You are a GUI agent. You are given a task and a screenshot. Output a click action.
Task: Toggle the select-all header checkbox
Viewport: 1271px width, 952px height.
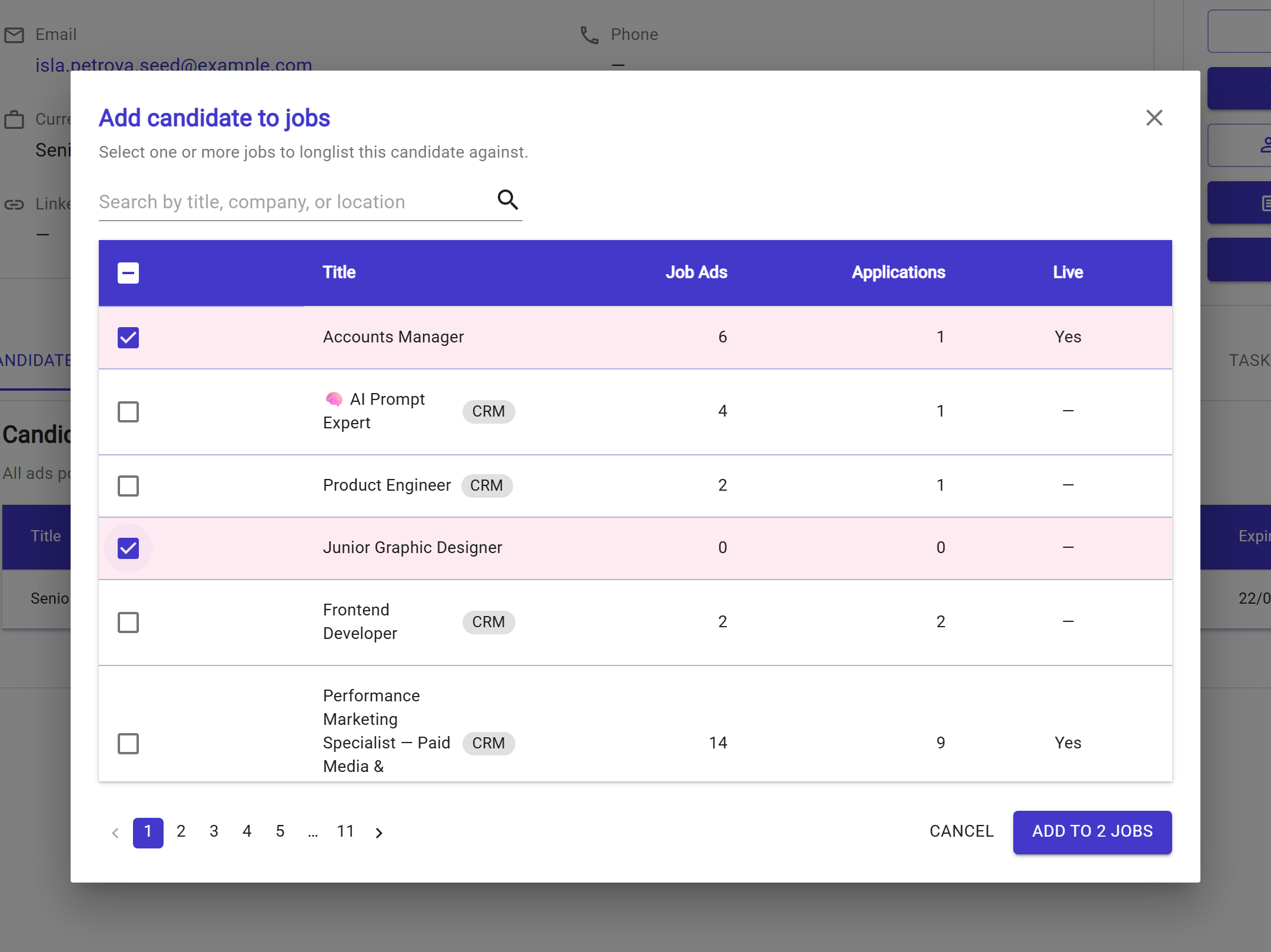point(128,273)
